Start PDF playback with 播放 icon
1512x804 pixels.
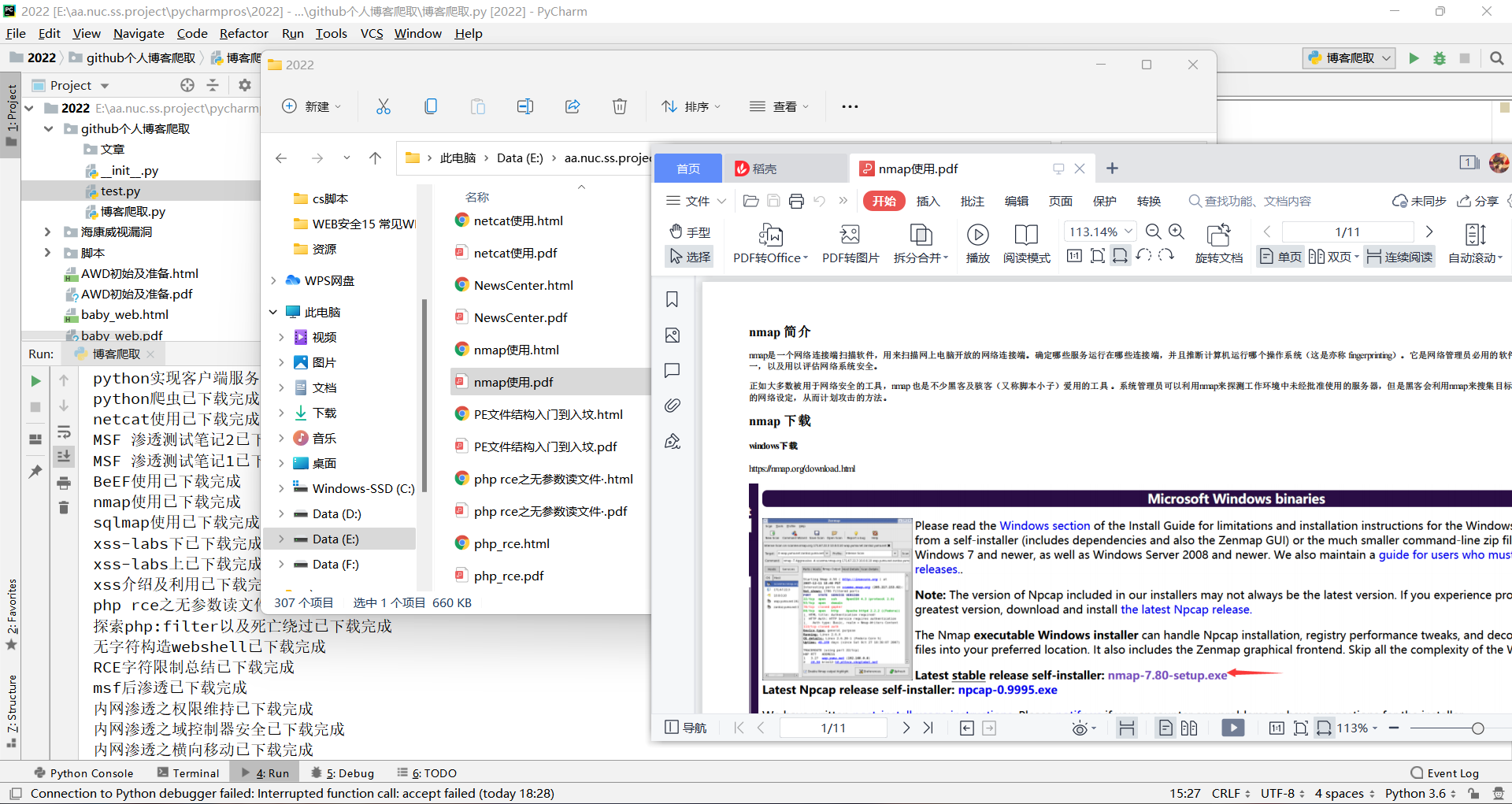click(978, 244)
